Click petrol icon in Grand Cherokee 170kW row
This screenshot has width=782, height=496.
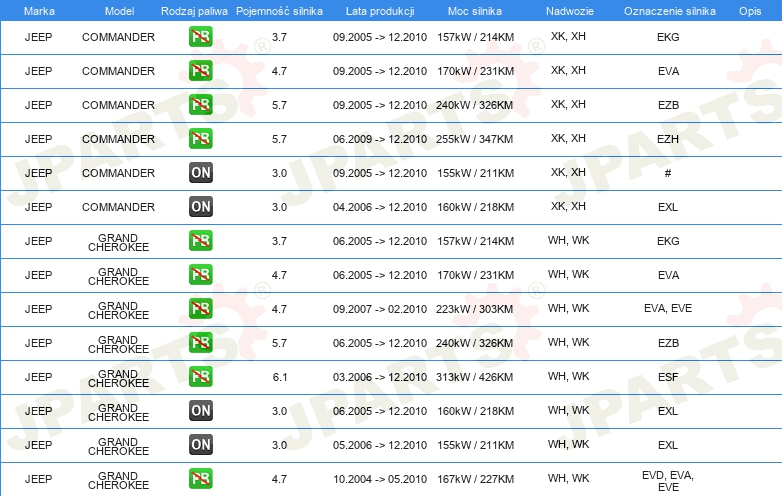click(200, 274)
